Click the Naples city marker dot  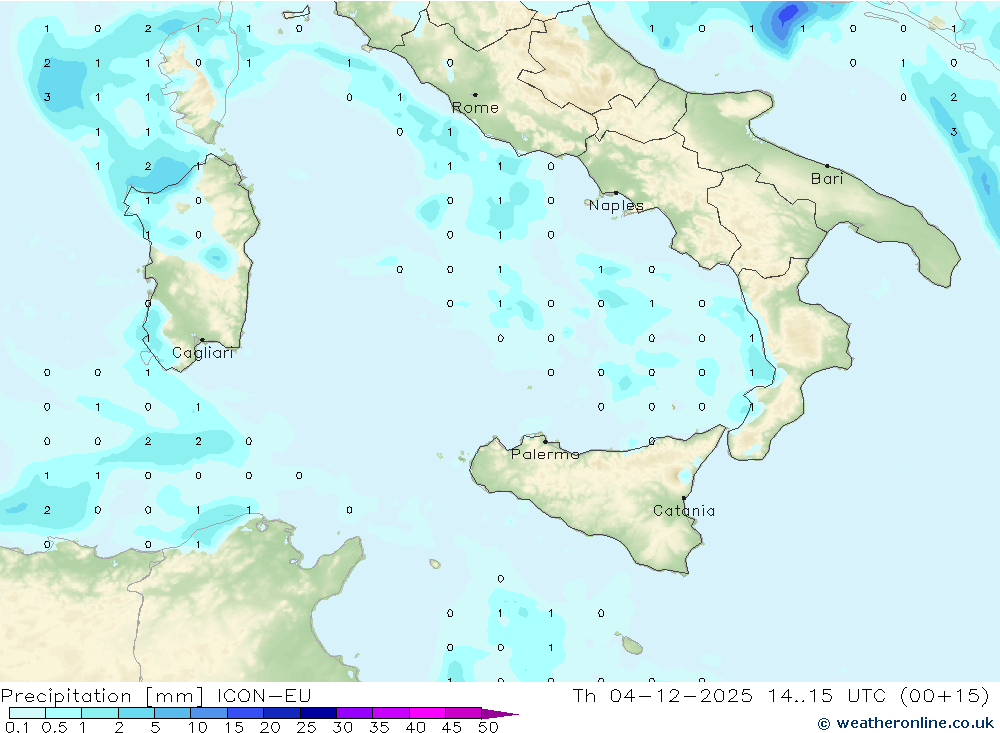[616, 193]
